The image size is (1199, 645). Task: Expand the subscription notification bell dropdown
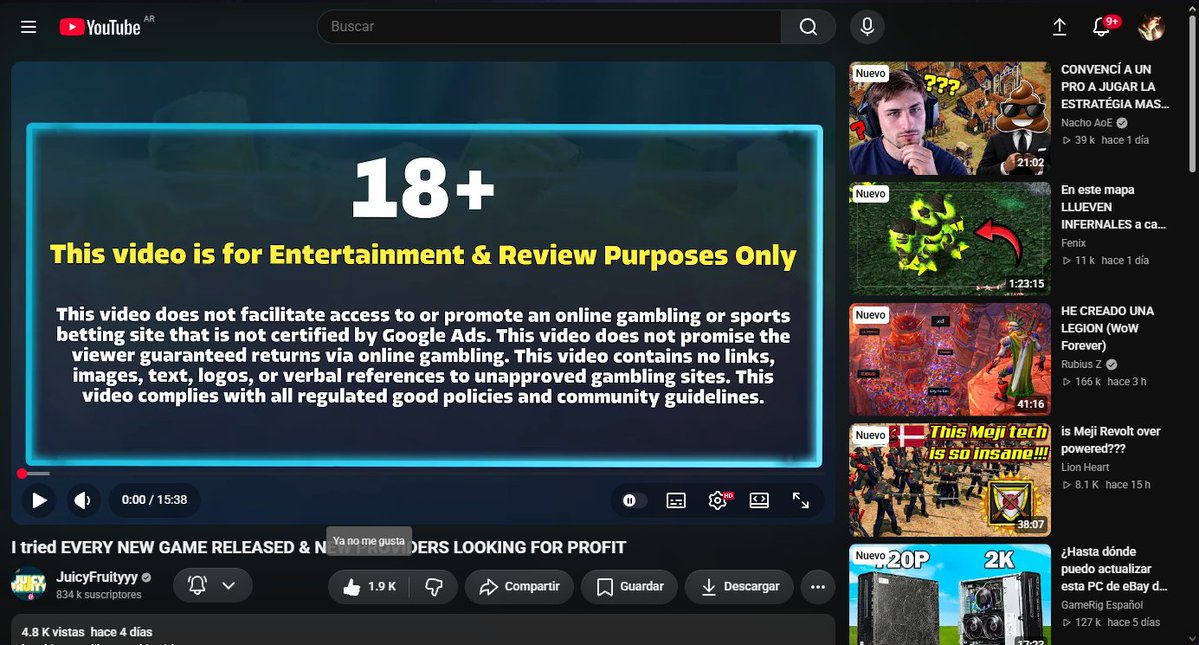coord(213,585)
